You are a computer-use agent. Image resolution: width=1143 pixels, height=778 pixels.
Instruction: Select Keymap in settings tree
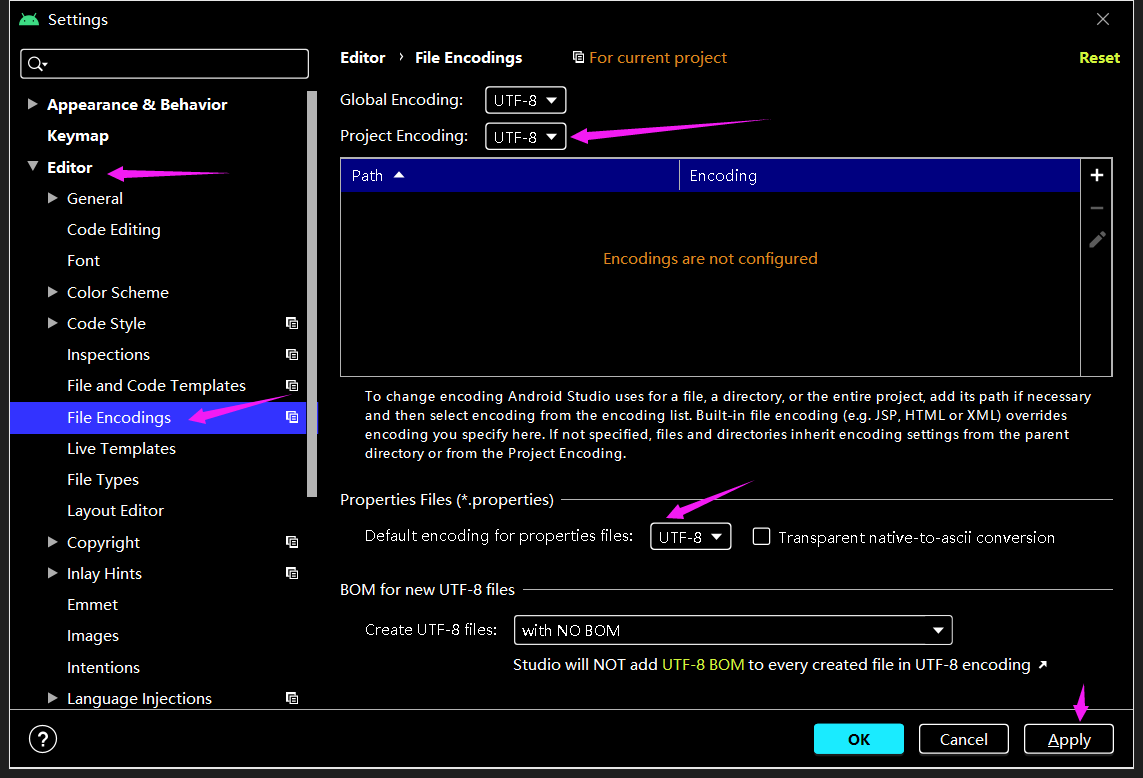78,136
